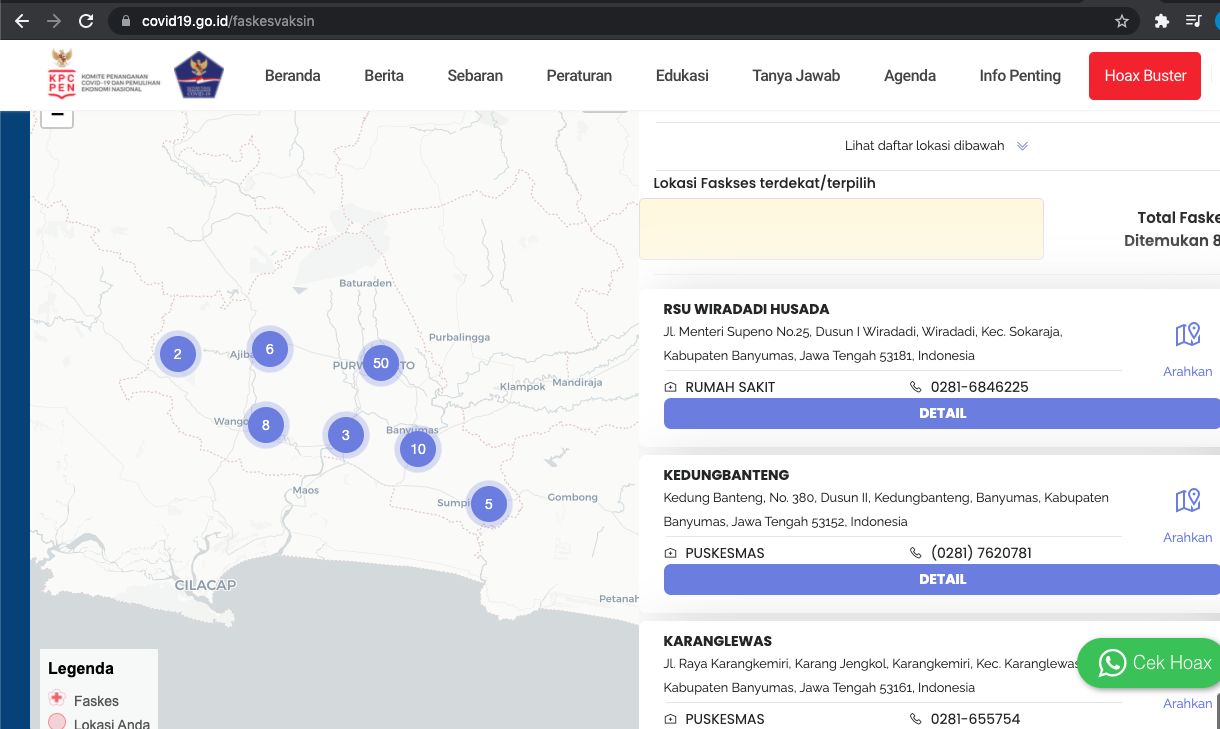This screenshot has width=1220, height=729.
Task: Click the facility type icon beside RUMAH SAKIT
Action: point(670,387)
